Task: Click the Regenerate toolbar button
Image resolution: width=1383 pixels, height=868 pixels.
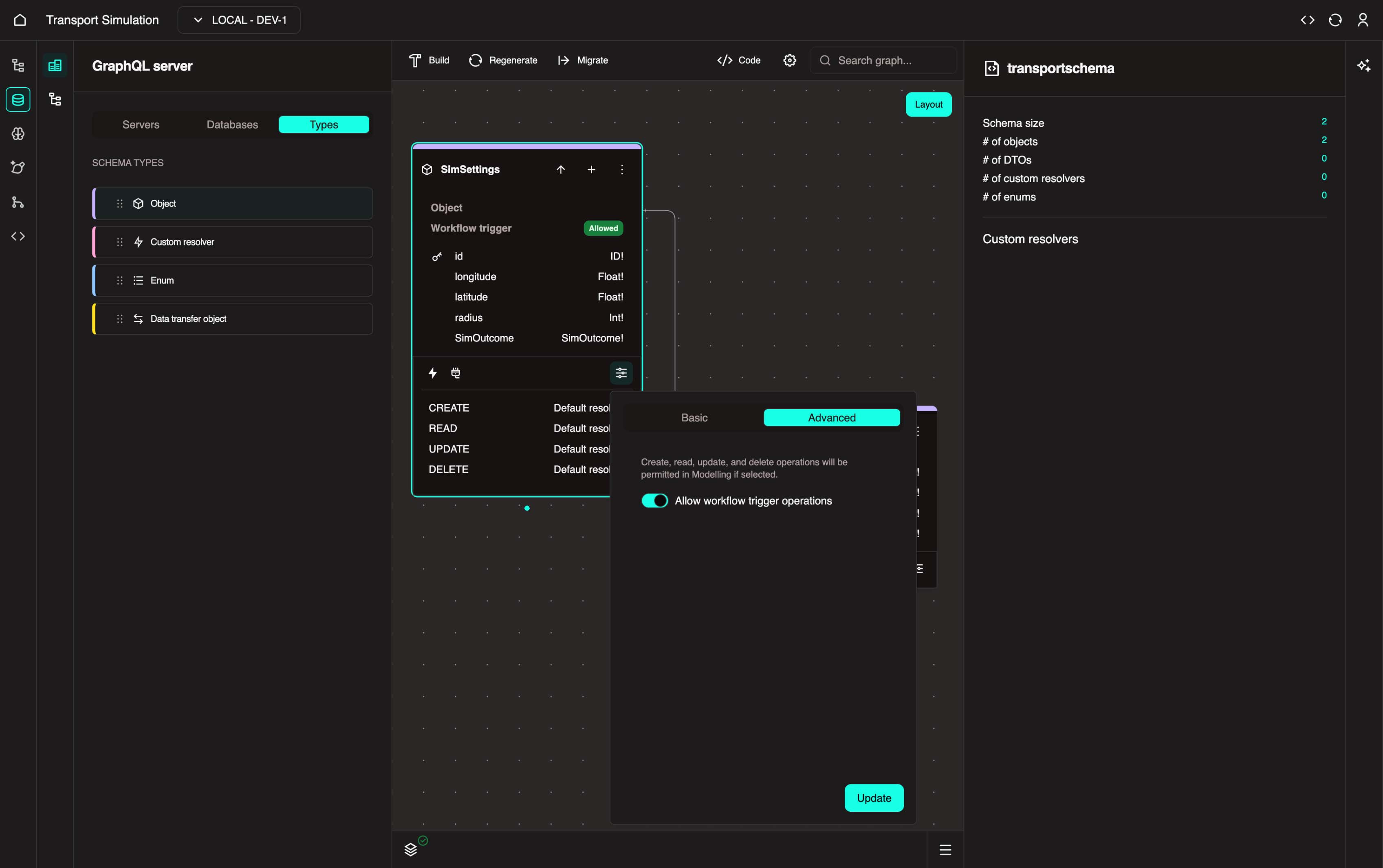Action: pyautogui.click(x=503, y=60)
